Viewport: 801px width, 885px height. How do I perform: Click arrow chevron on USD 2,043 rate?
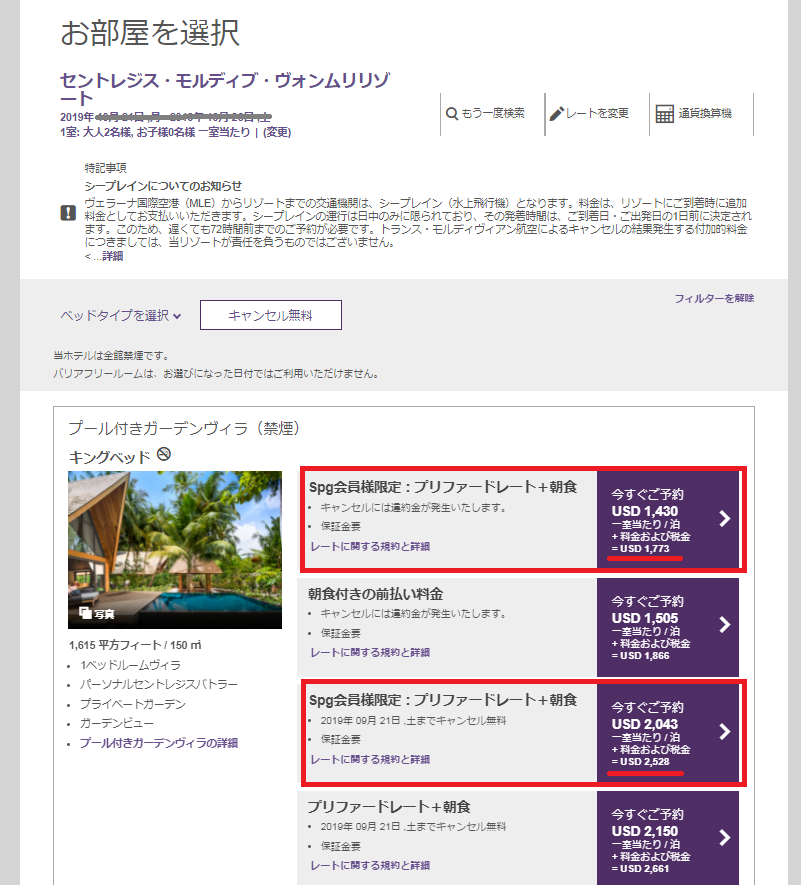(x=725, y=731)
